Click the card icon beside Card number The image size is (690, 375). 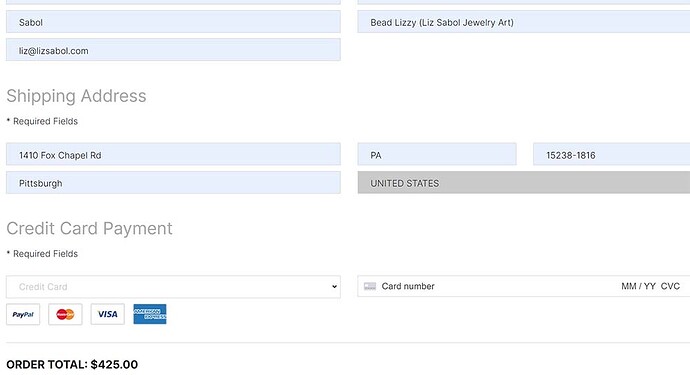coord(370,287)
